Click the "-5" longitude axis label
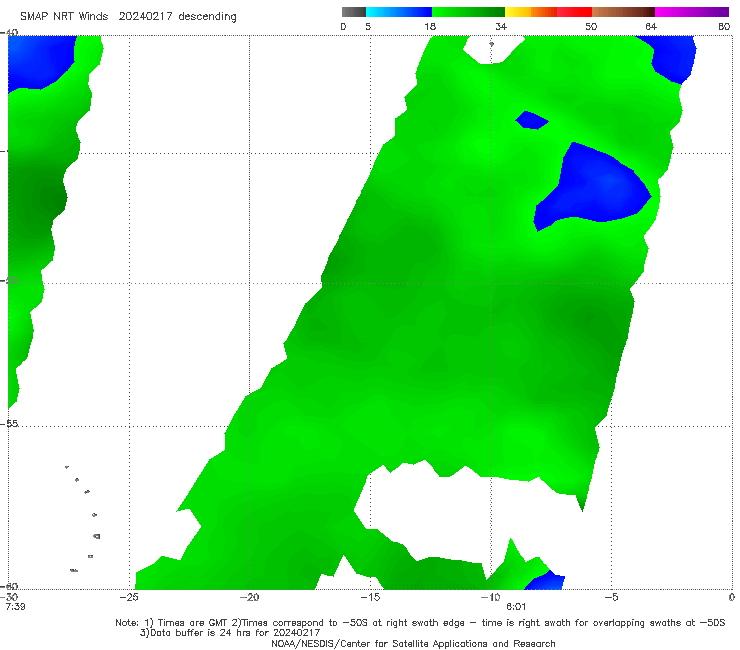 click(611, 597)
